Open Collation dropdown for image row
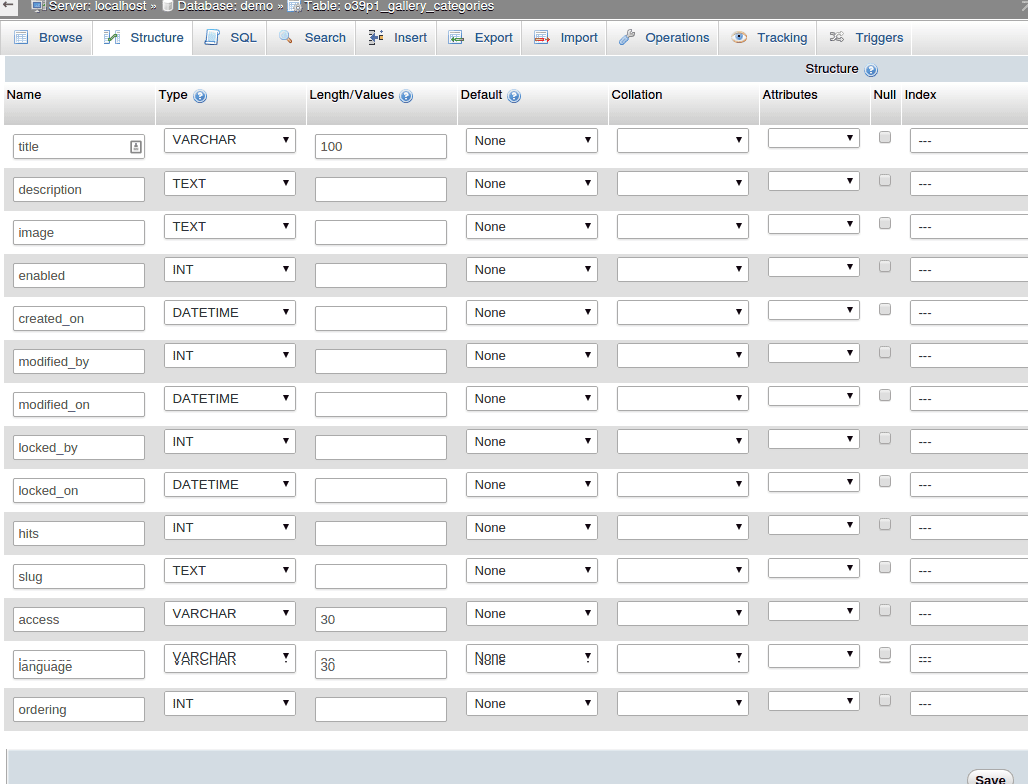The width and height of the screenshot is (1028, 784). pos(682,227)
